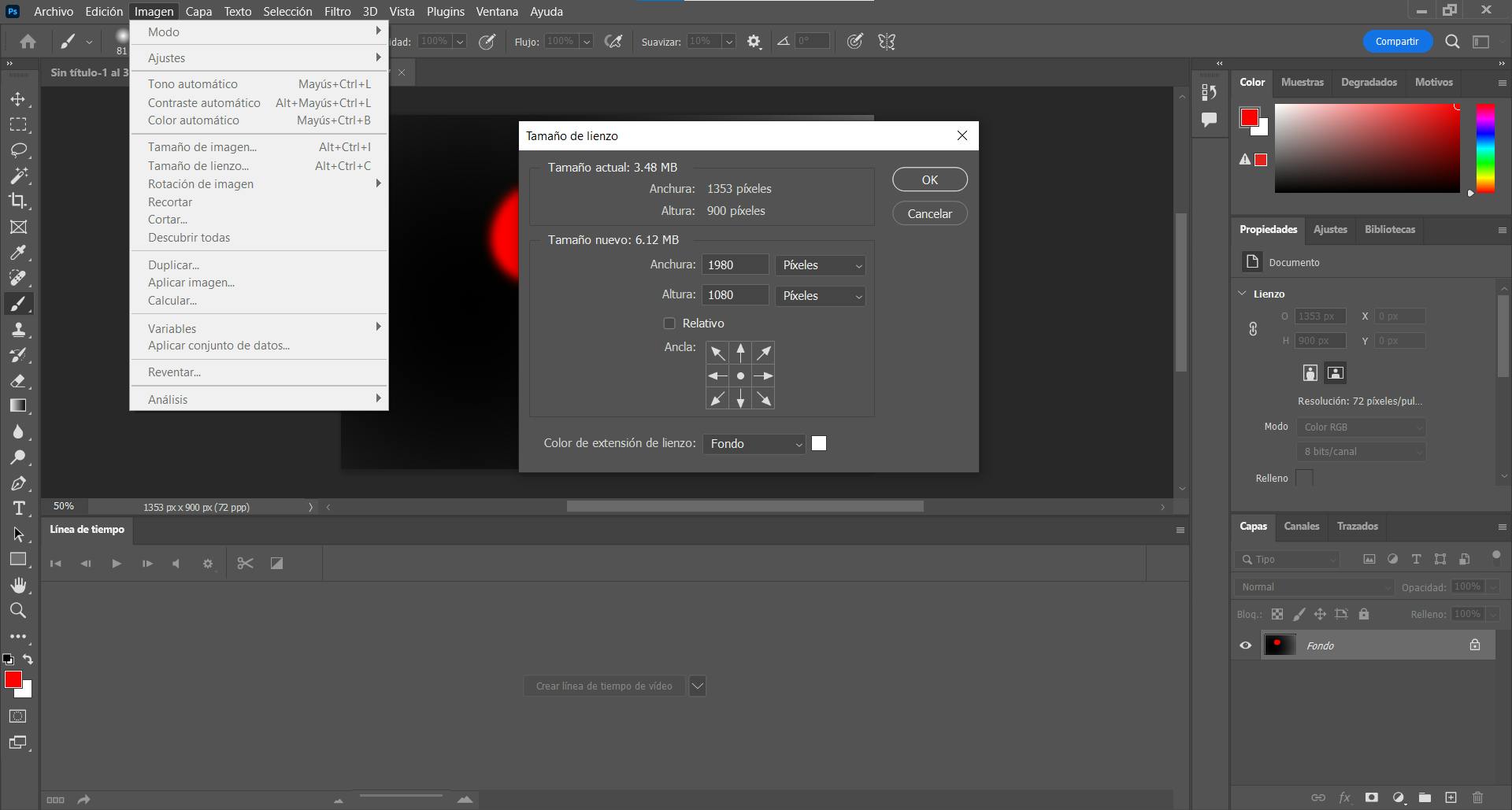Switch to the Bibliotecas tab
Image resolution: width=1512 pixels, height=810 pixels.
[x=1389, y=229]
